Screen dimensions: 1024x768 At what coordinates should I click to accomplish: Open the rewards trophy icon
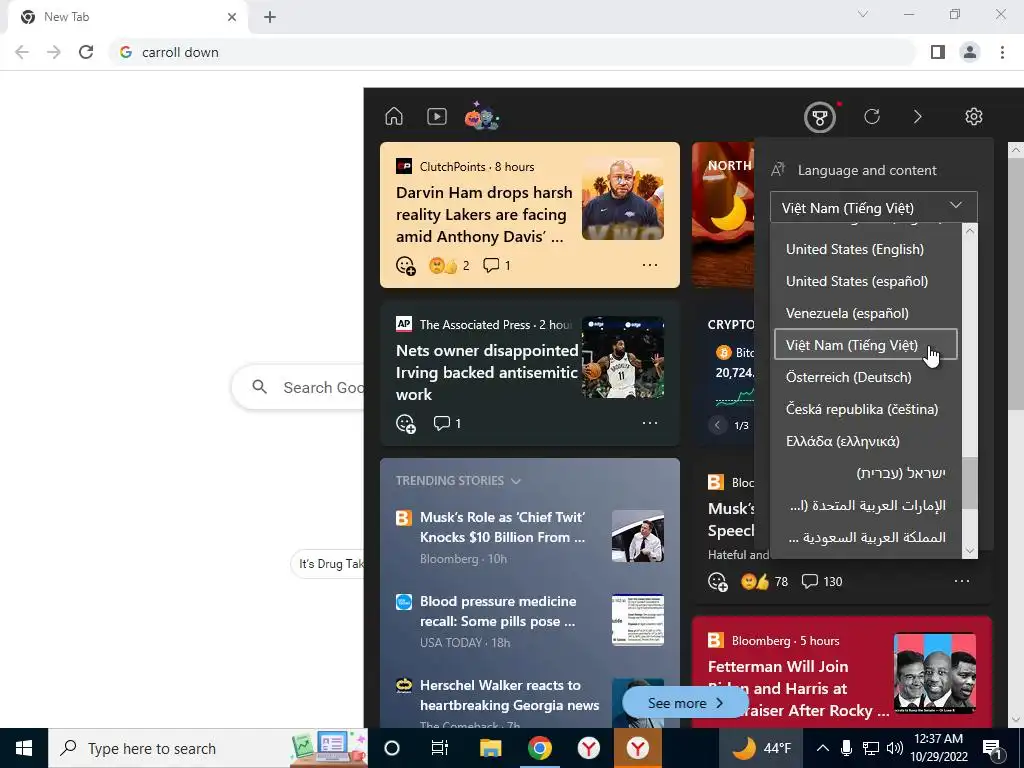click(x=820, y=118)
